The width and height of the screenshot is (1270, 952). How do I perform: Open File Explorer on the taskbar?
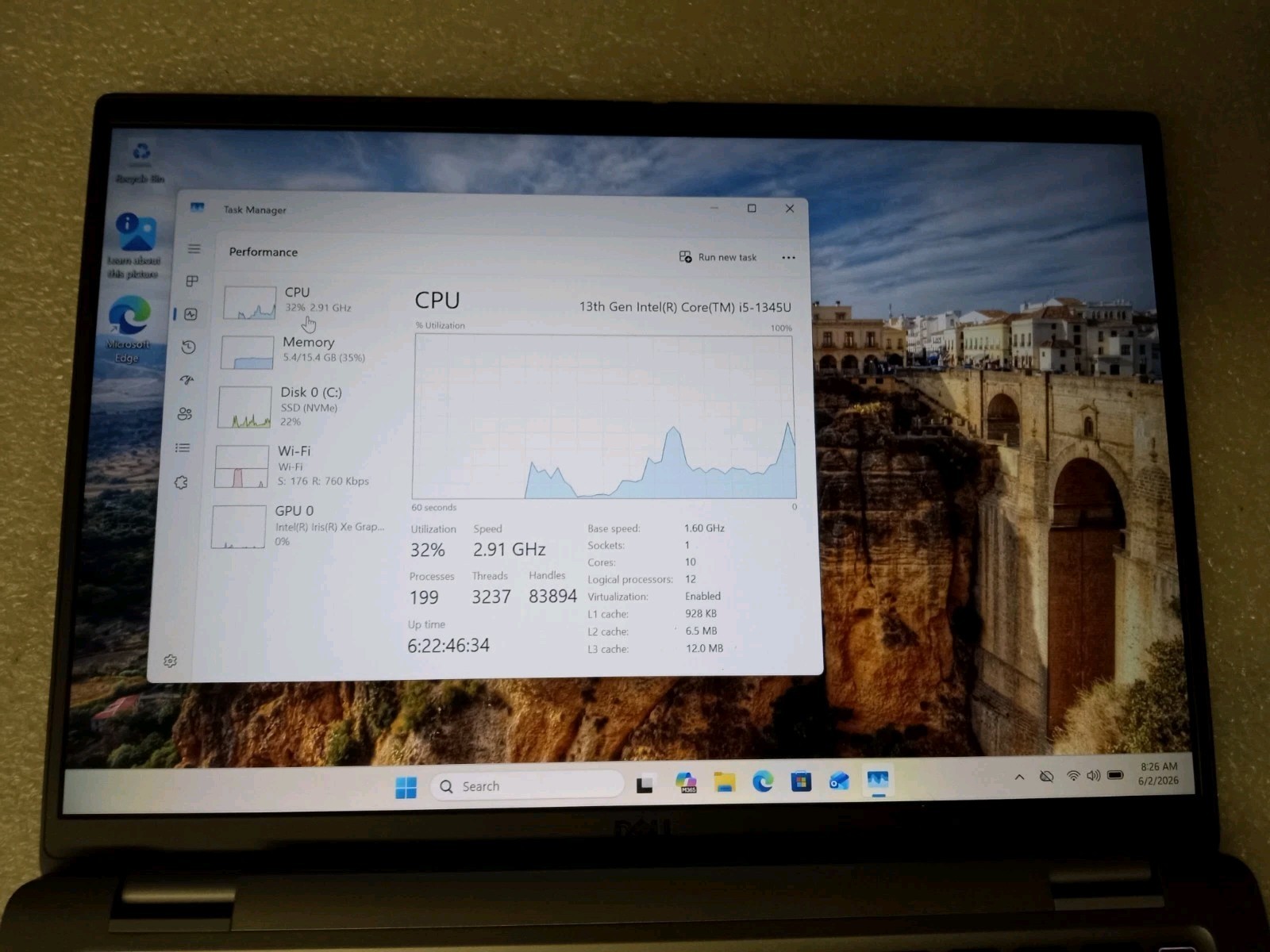tap(725, 782)
